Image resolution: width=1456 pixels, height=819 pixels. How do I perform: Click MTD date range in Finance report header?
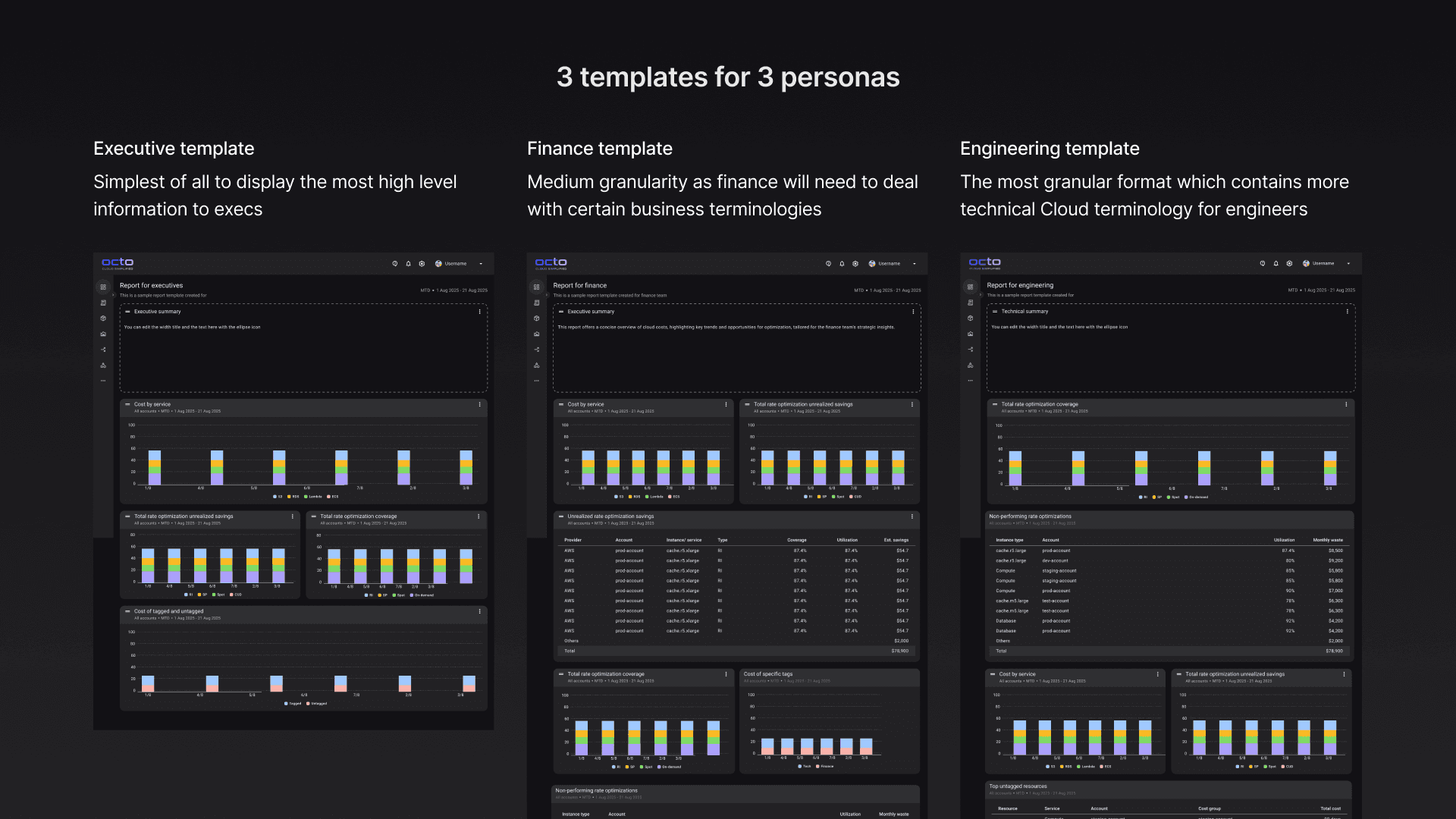pyautogui.click(x=887, y=290)
